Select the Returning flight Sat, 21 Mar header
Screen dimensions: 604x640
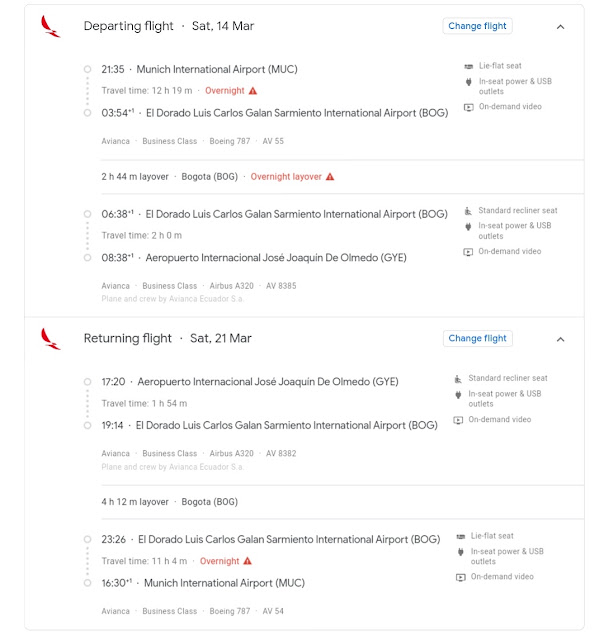(167, 338)
